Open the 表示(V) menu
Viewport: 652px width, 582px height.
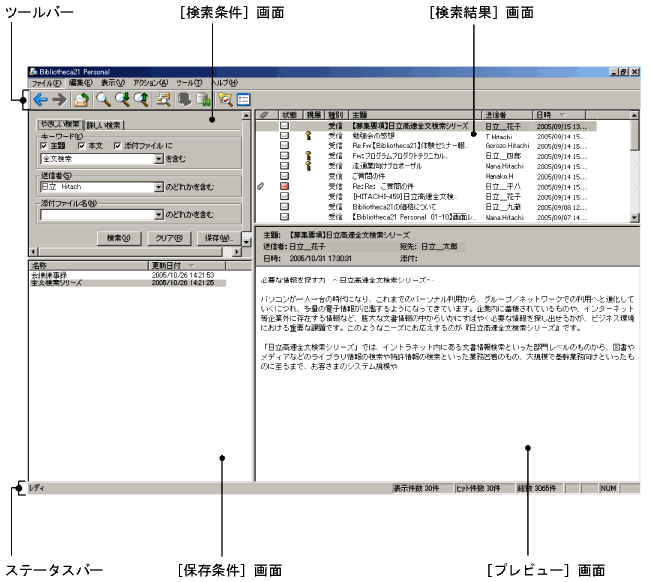click(x=112, y=83)
